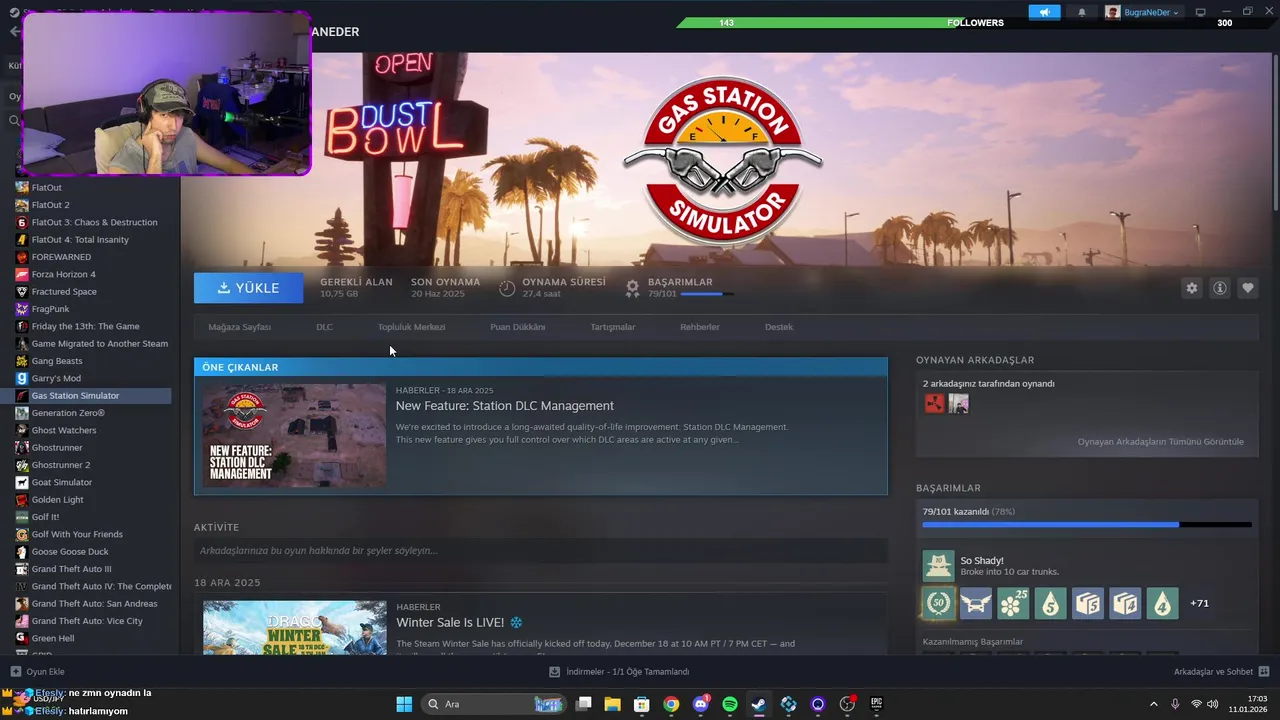Open So Shady! achievement icon

938,566
